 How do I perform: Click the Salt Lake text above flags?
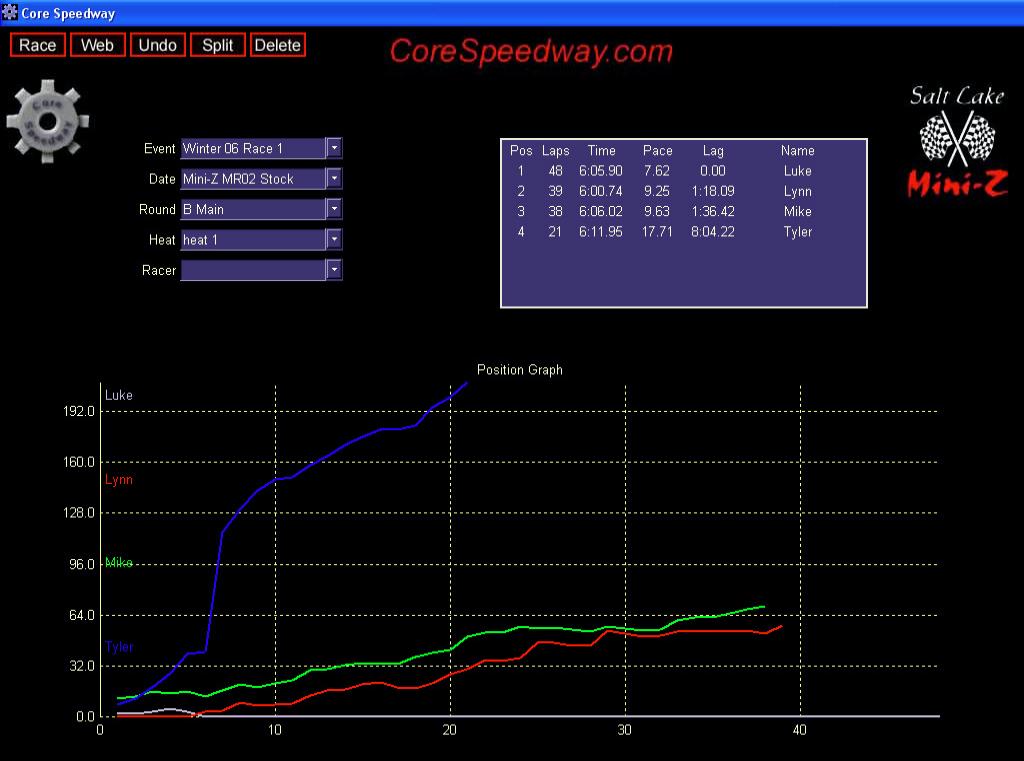click(957, 95)
